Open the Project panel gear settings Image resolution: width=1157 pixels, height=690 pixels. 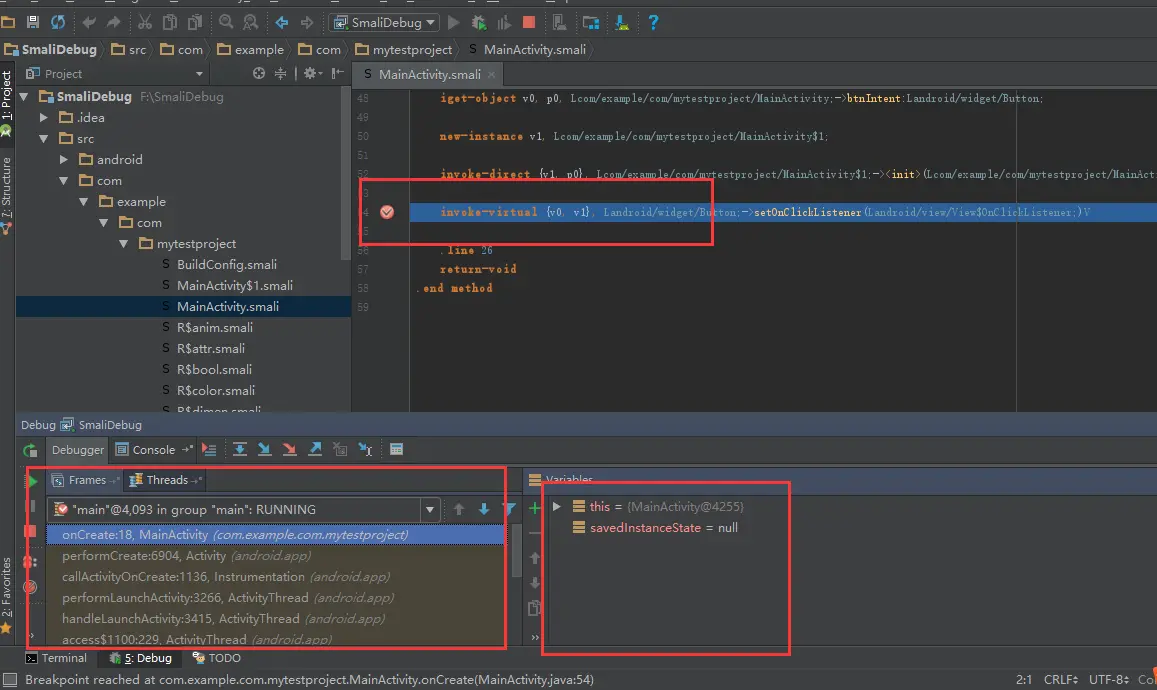311,73
